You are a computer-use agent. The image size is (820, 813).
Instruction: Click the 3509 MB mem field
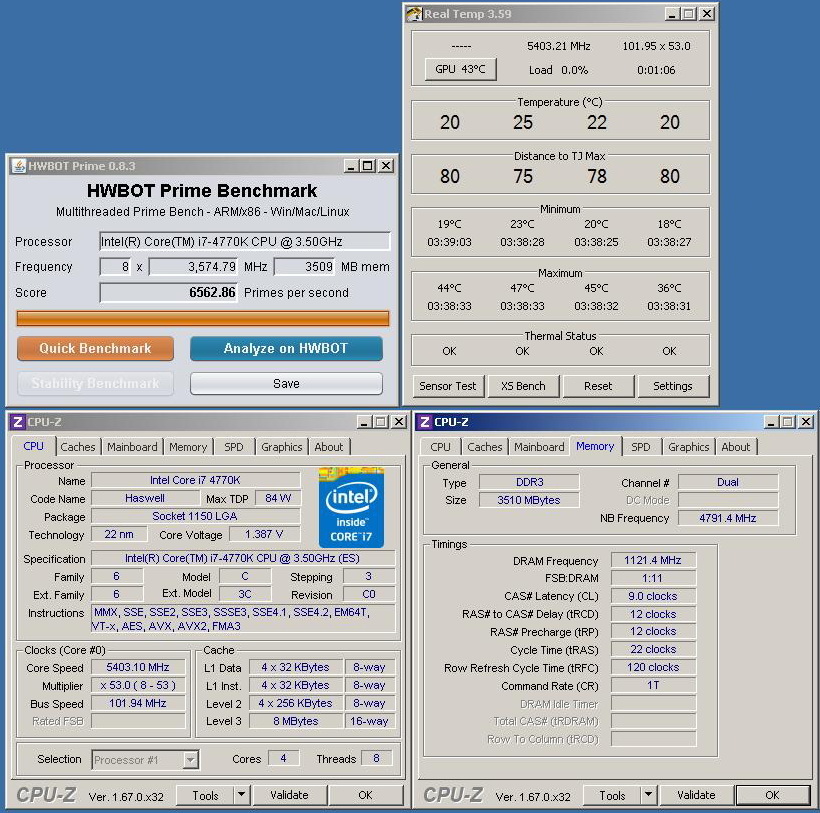tap(305, 267)
